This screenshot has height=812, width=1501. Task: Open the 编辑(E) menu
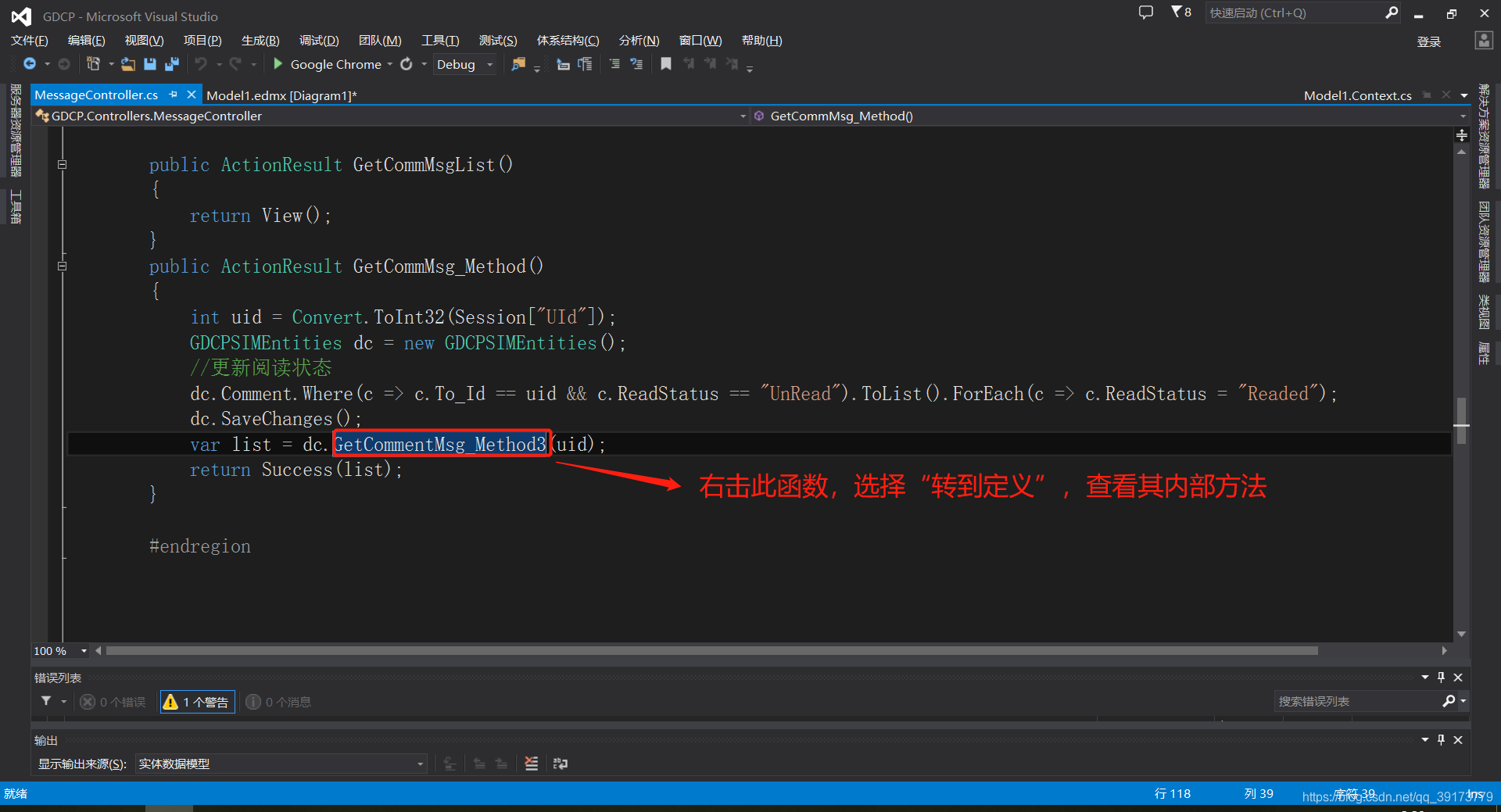pos(86,41)
